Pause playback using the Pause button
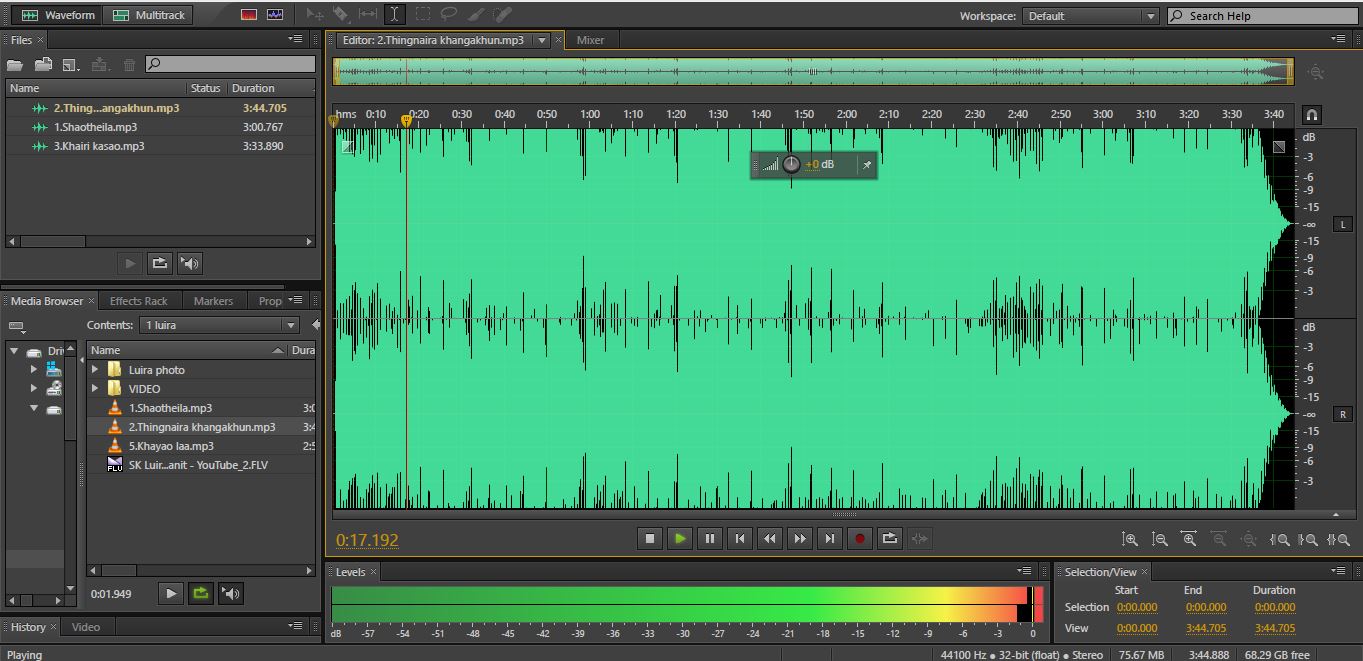1363x661 pixels. (x=709, y=539)
